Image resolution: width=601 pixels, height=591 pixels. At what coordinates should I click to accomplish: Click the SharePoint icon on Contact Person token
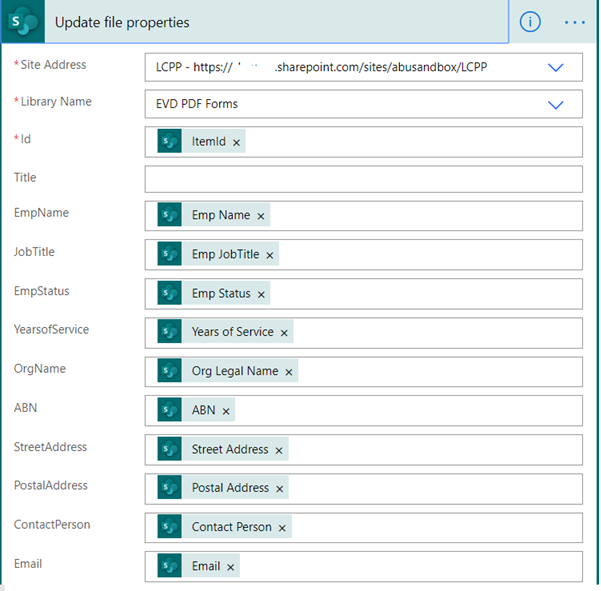pyautogui.click(x=169, y=527)
